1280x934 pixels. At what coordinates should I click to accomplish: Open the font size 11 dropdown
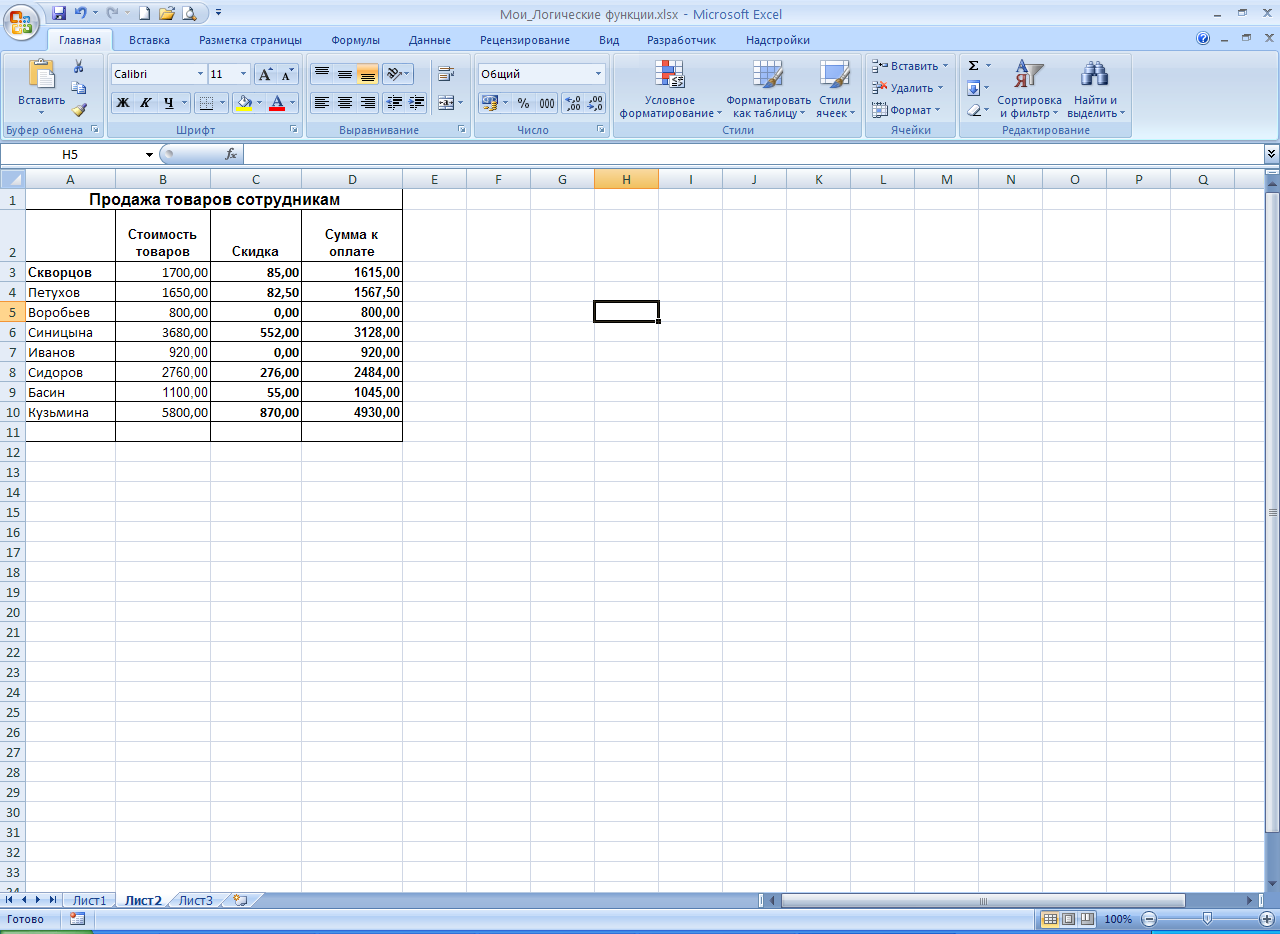(x=243, y=74)
